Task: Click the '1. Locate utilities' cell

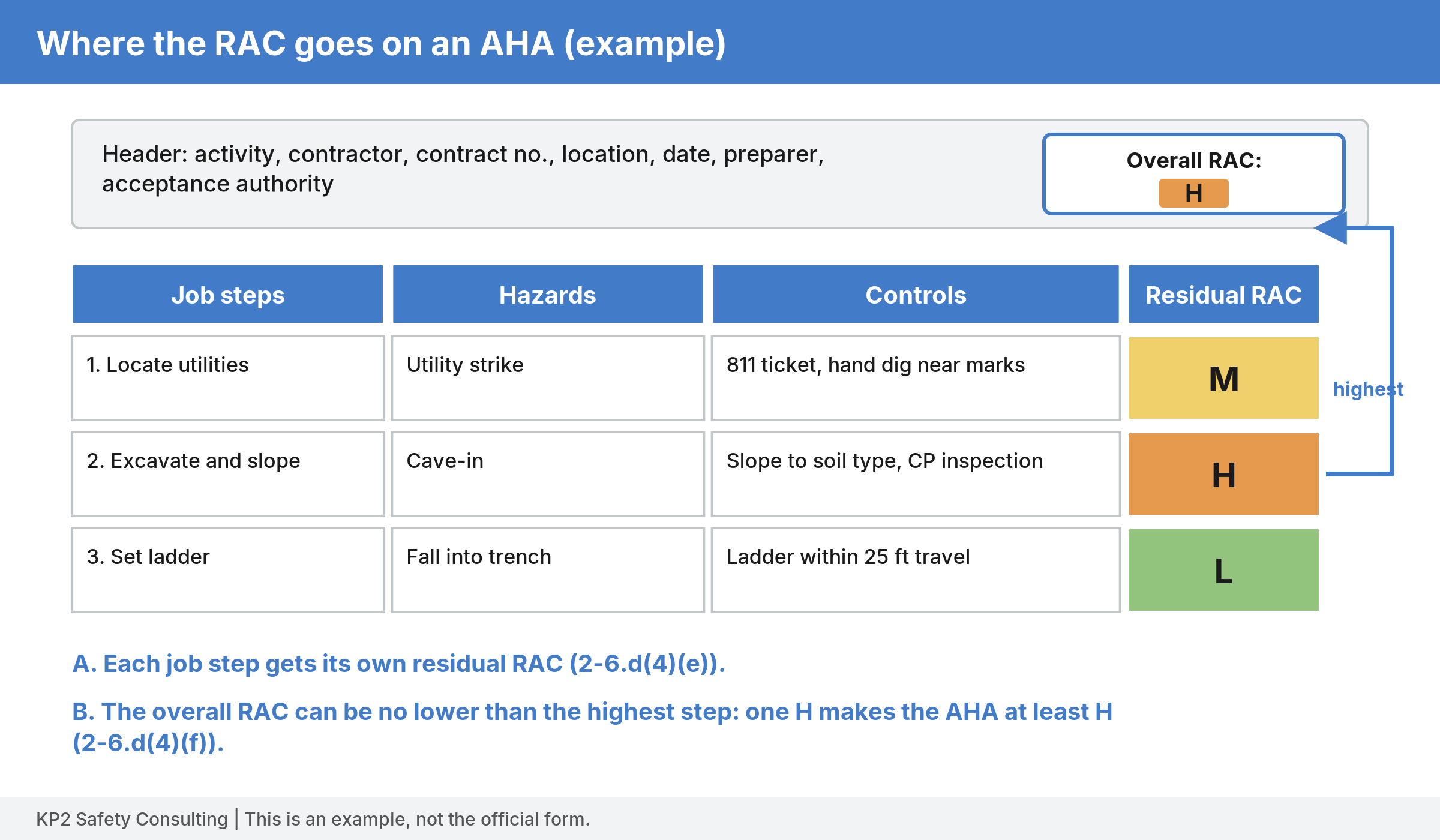Action: pyautogui.click(x=228, y=378)
